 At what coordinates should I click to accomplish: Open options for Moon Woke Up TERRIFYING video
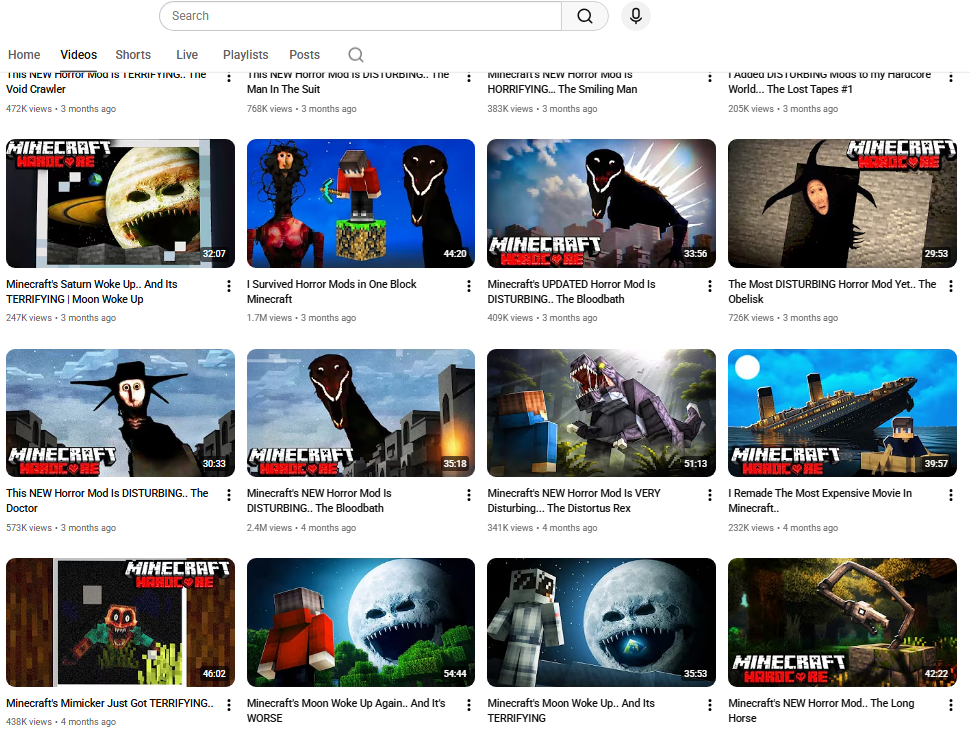pyautogui.click(x=710, y=705)
